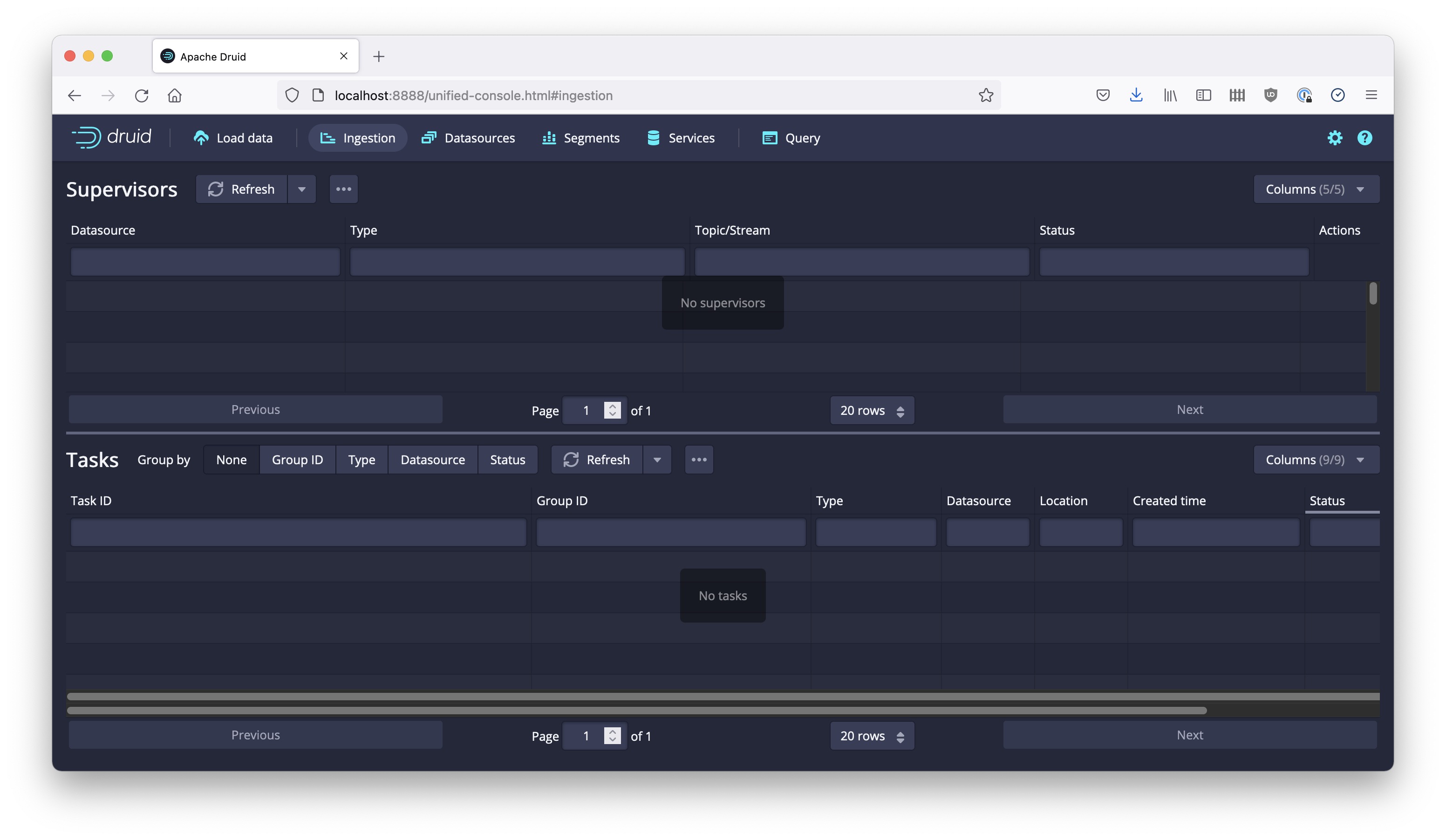The width and height of the screenshot is (1446, 840).
Task: Expand Supervisors Refresh interval dropdown arrow
Action: [301, 189]
